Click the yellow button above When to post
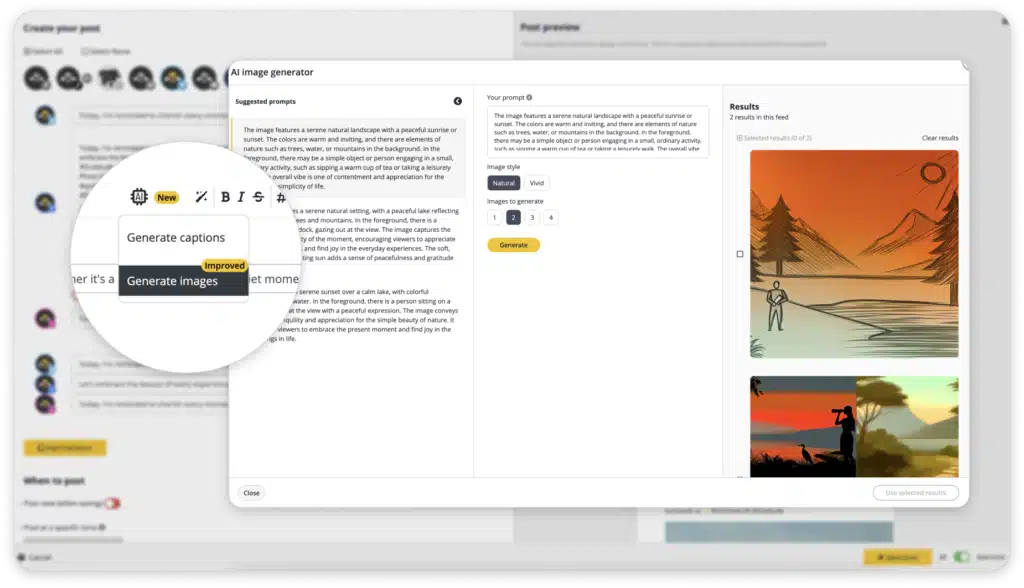Screen dimensions: 1024x588 pyautogui.click(x=65, y=448)
